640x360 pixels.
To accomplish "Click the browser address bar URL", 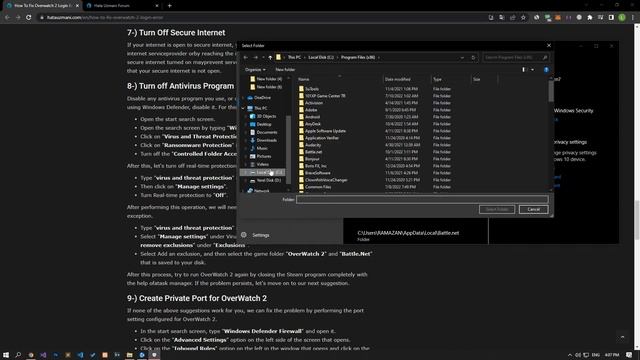I will tap(105, 18).
